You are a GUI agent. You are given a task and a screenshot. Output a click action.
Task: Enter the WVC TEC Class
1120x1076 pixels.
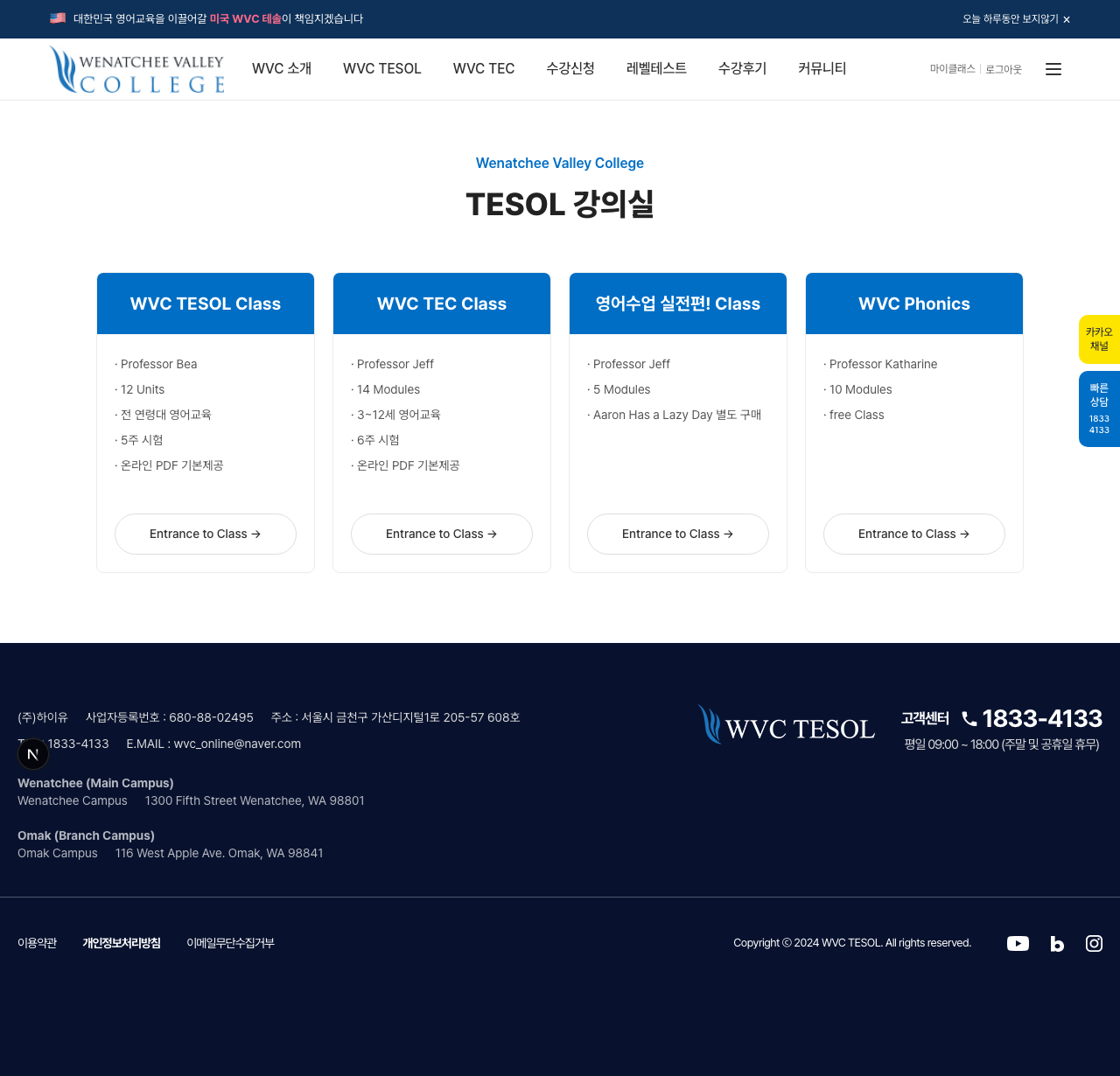pos(442,534)
